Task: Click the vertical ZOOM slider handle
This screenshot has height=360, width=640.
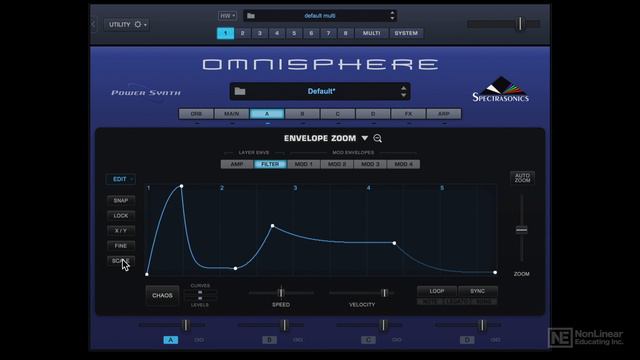Action: click(x=522, y=230)
